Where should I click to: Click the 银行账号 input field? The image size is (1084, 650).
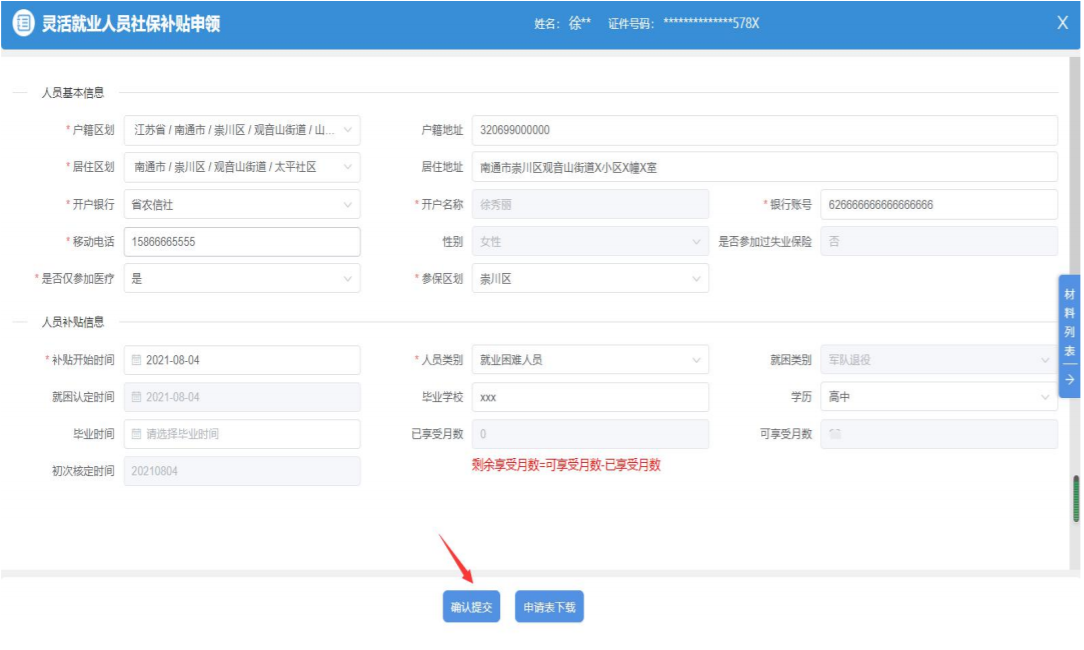click(x=938, y=205)
